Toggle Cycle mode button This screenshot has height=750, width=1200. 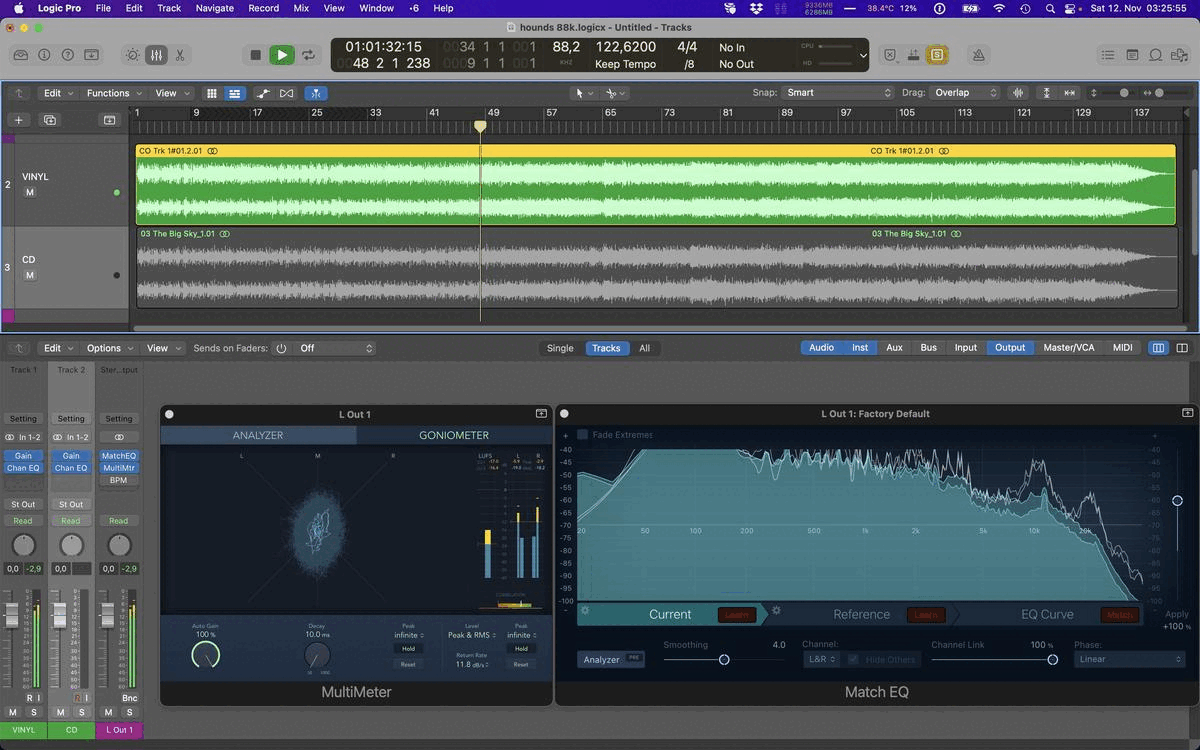(x=308, y=55)
